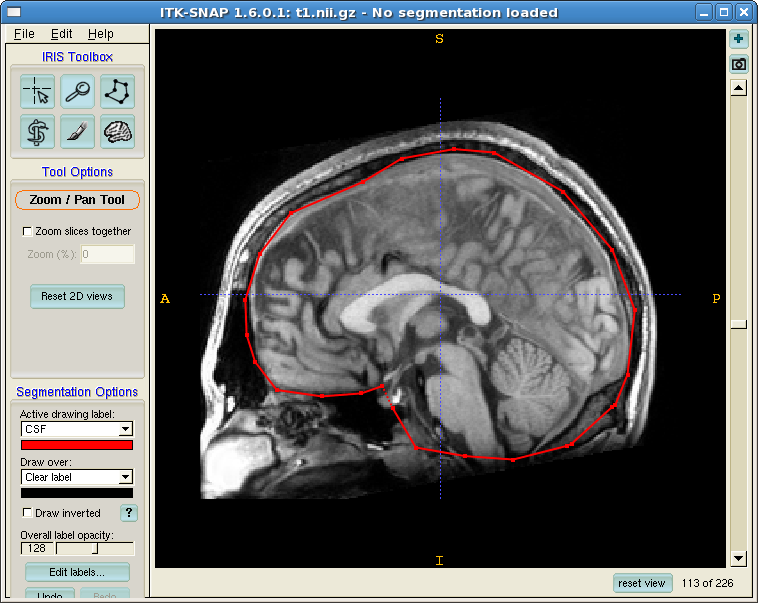Enable Zoom slices together checkbox
The image size is (758, 603).
pos(27,232)
